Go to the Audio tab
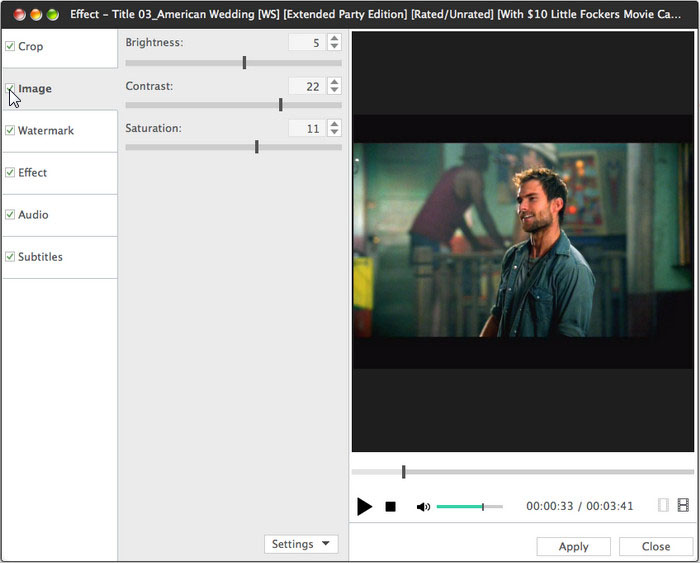This screenshot has height=563, width=700. coord(60,216)
